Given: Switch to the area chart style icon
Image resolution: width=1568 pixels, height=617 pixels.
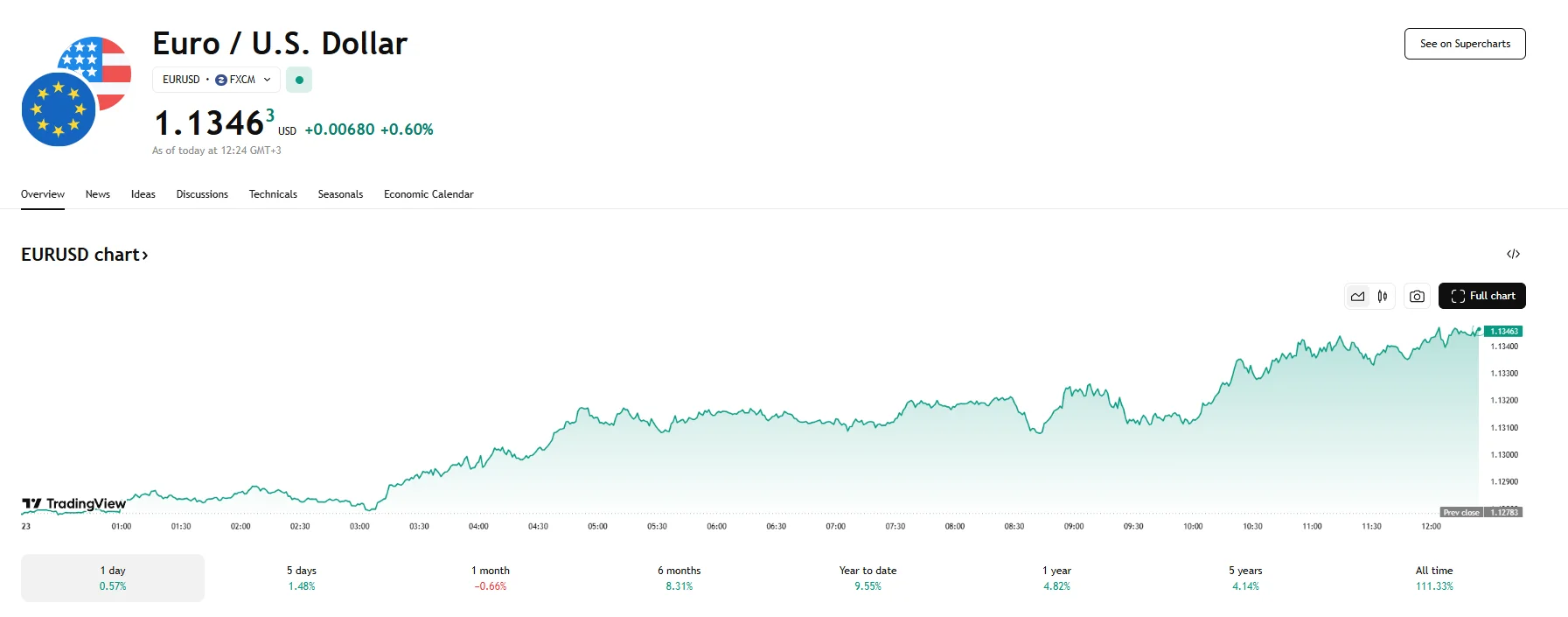Looking at the screenshot, I should click(1357, 297).
